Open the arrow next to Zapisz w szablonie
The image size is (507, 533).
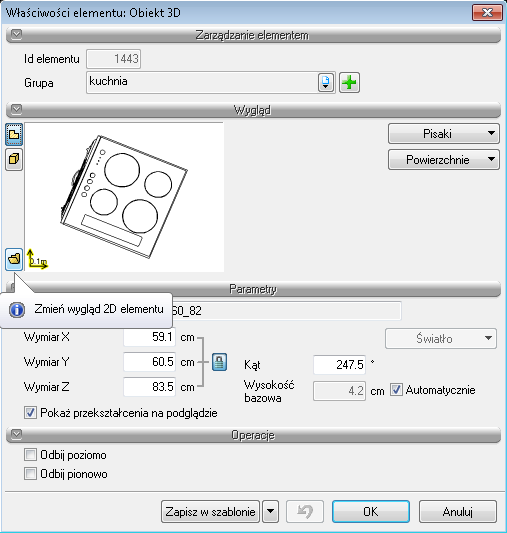coord(270,511)
